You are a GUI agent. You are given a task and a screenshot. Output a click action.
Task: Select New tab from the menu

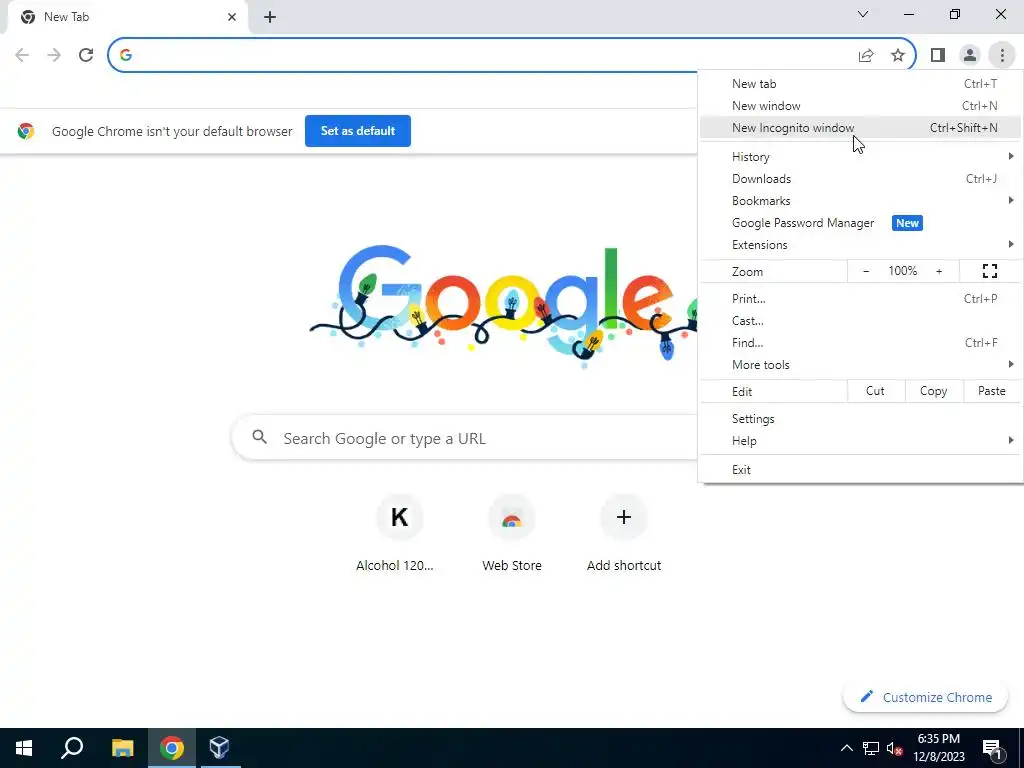(x=860, y=84)
